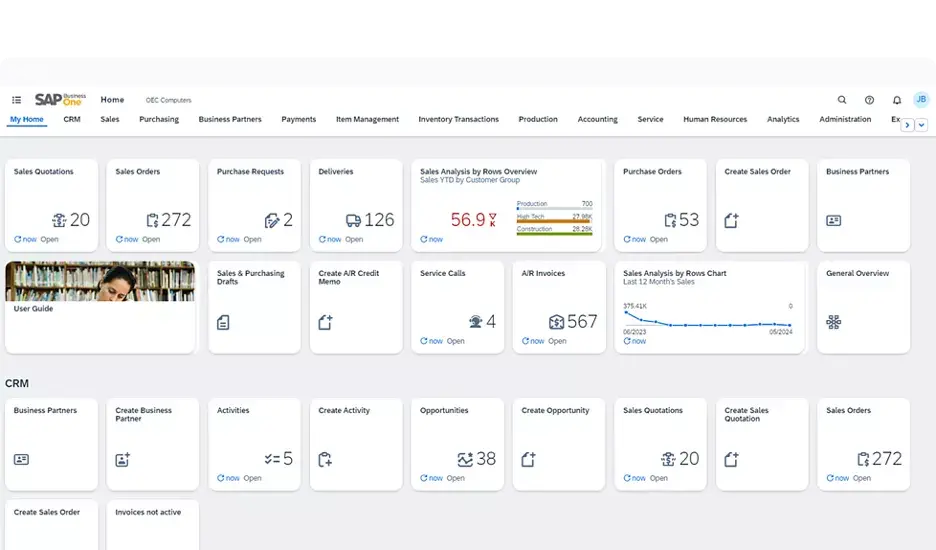The width and height of the screenshot is (936, 550).
Task: Open the main menu hamburger icon
Action: pos(17,100)
